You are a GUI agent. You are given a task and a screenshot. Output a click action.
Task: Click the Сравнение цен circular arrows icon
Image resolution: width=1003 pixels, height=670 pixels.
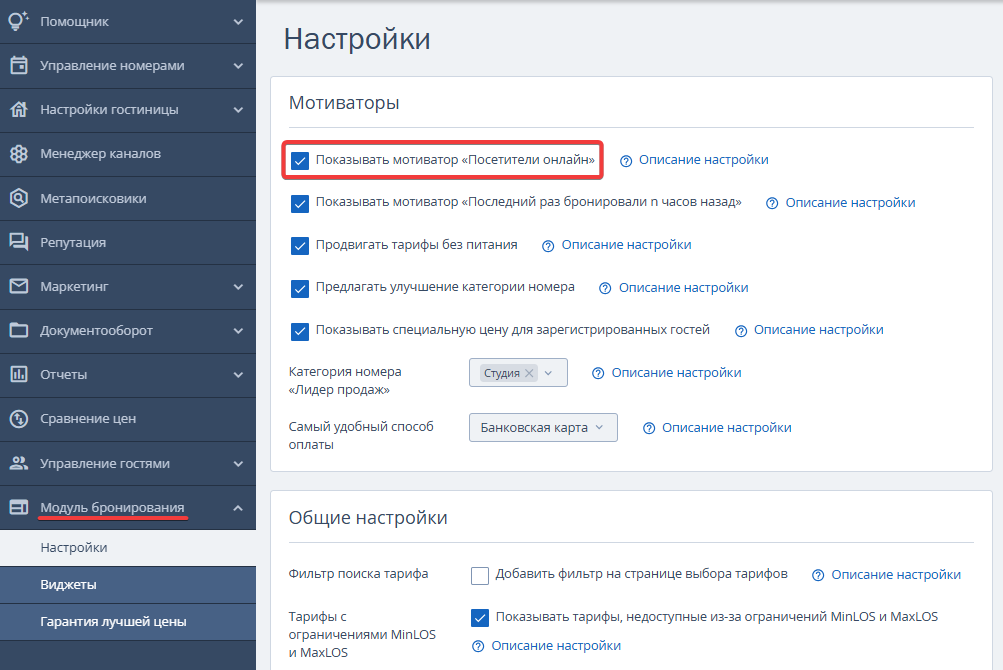pos(19,419)
